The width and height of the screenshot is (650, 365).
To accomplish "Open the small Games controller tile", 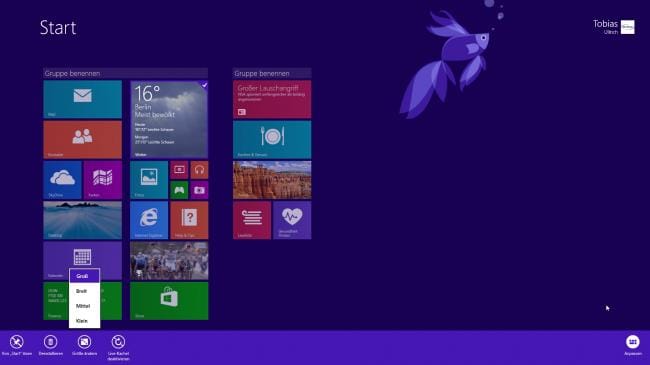I will click(179, 190).
